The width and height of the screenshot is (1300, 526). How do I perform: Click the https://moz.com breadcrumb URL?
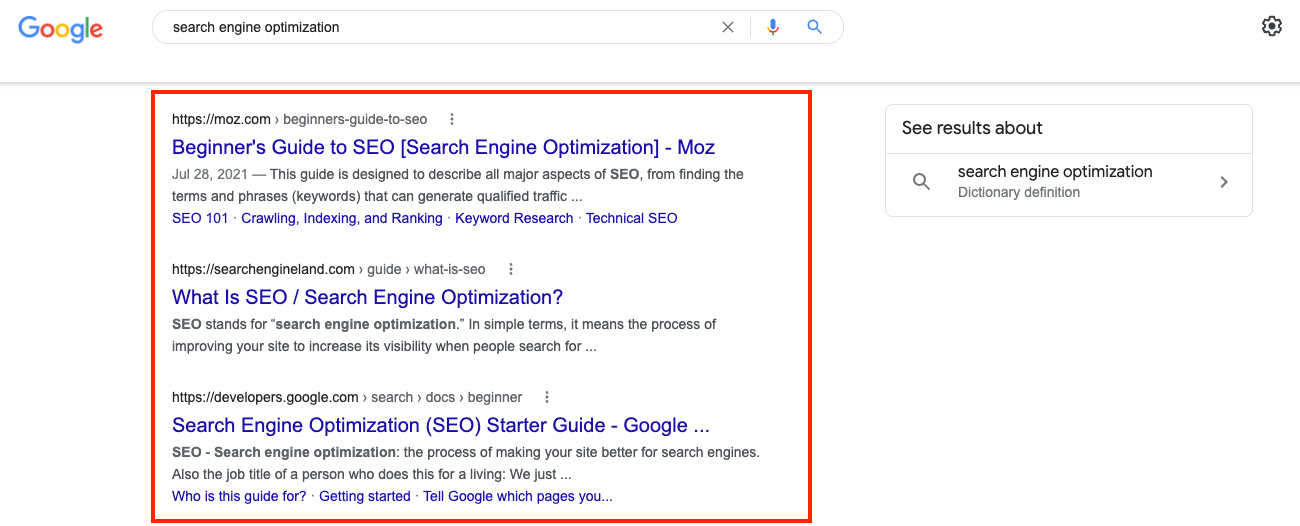pos(221,119)
